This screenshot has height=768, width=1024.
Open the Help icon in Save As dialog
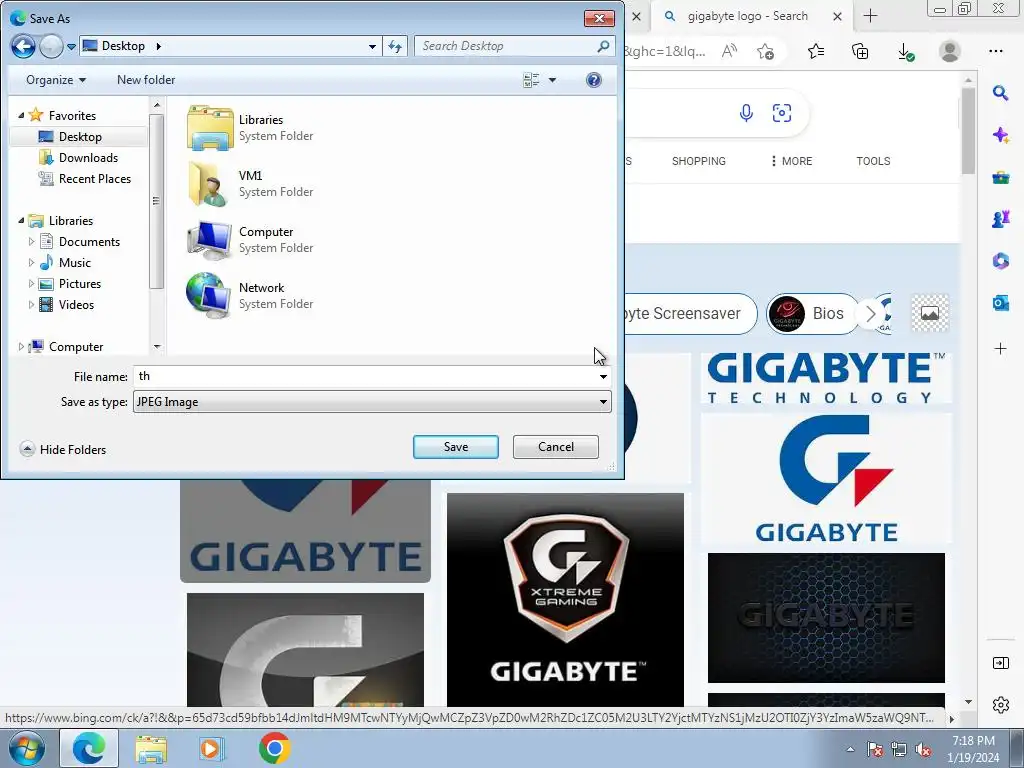[594, 80]
